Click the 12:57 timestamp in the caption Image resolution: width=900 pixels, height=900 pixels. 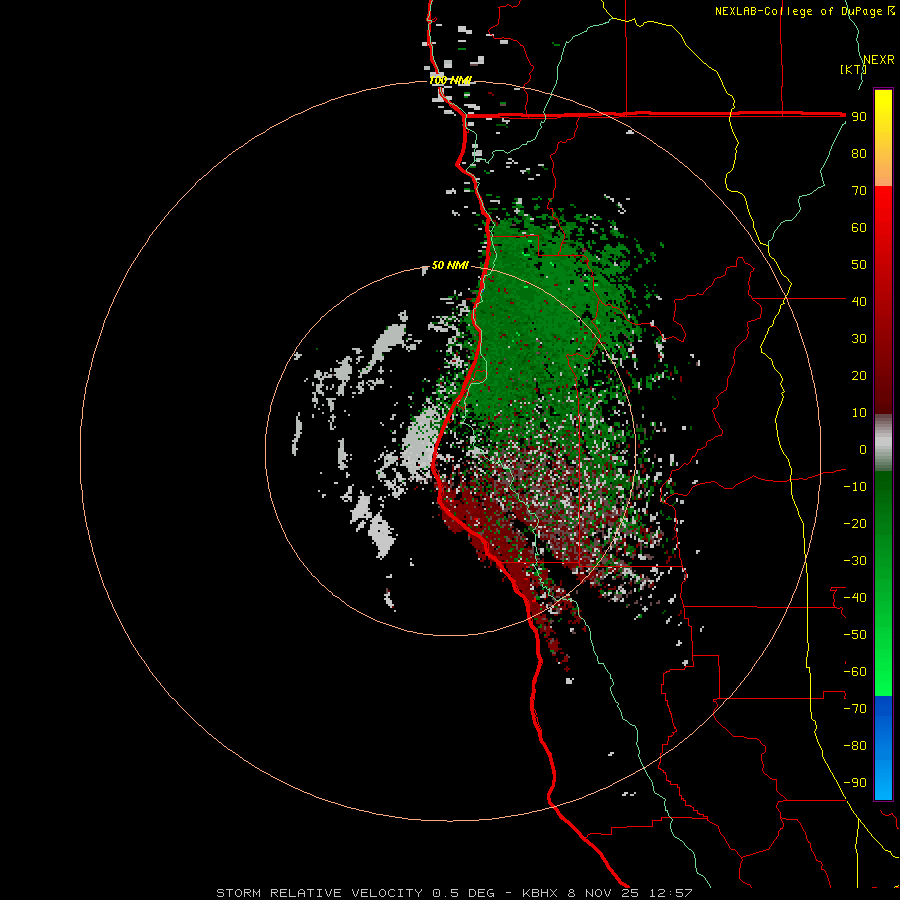point(670,893)
